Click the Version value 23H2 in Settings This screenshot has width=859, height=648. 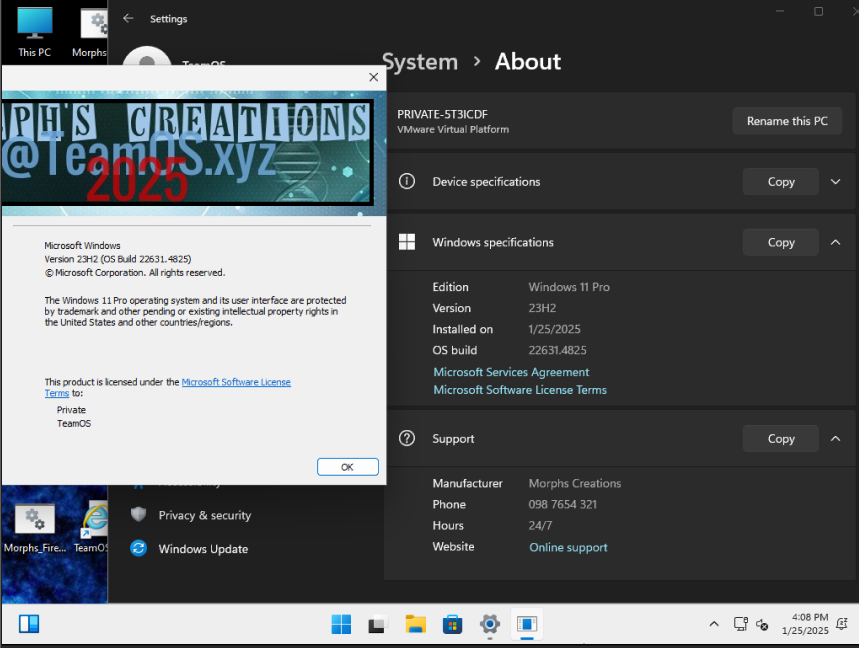(x=542, y=308)
